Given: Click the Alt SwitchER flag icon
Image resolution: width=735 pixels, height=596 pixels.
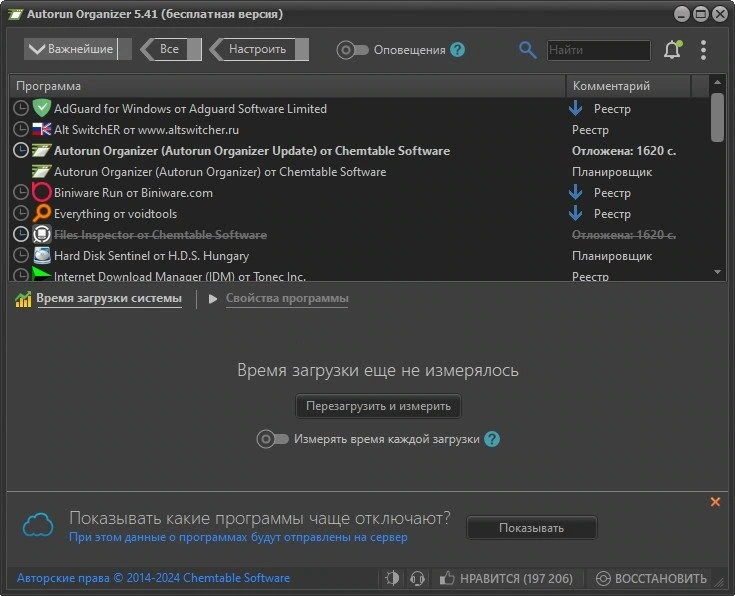Looking at the screenshot, I should point(42,129).
